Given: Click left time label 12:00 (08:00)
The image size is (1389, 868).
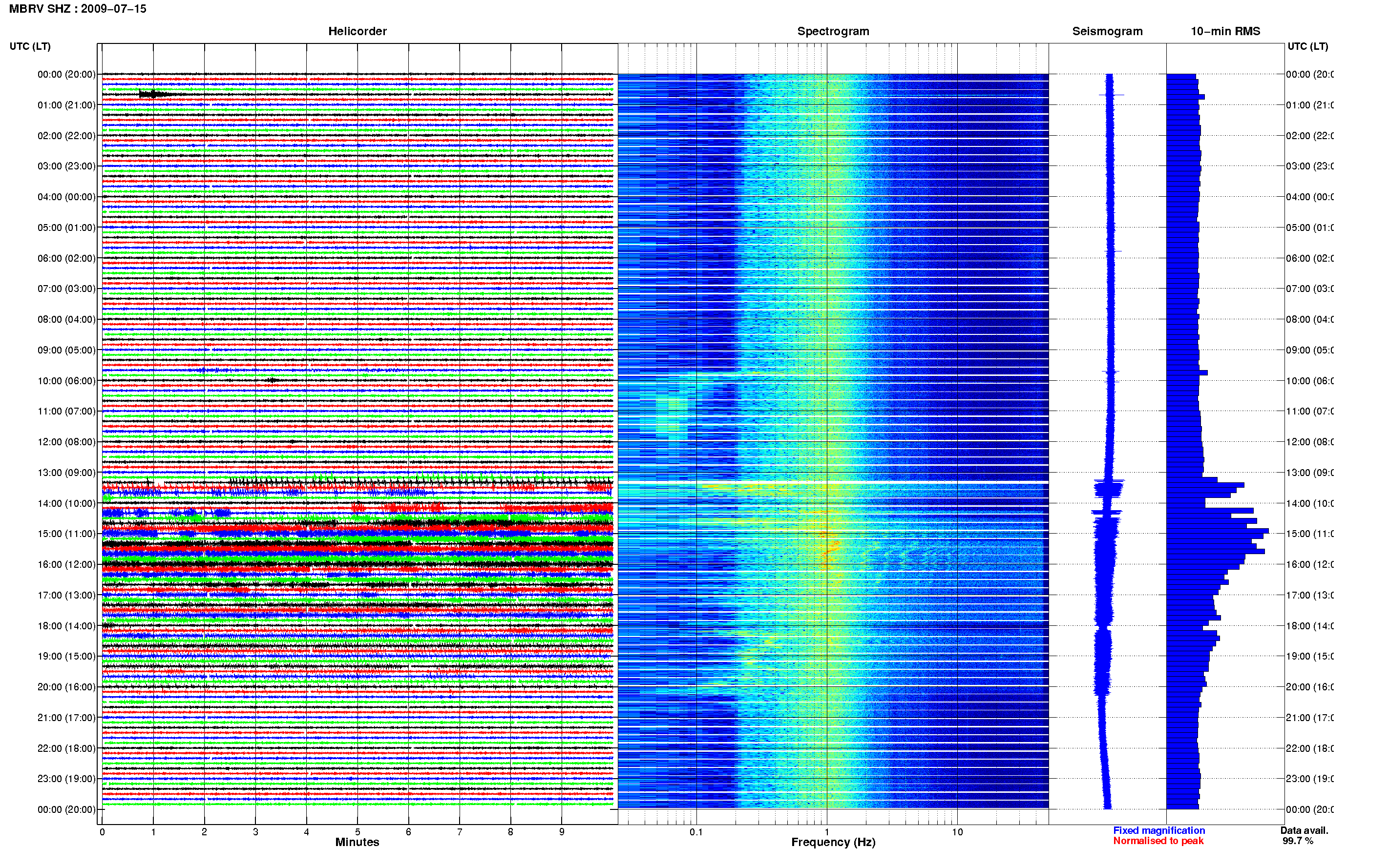Looking at the screenshot, I should coord(66,441).
